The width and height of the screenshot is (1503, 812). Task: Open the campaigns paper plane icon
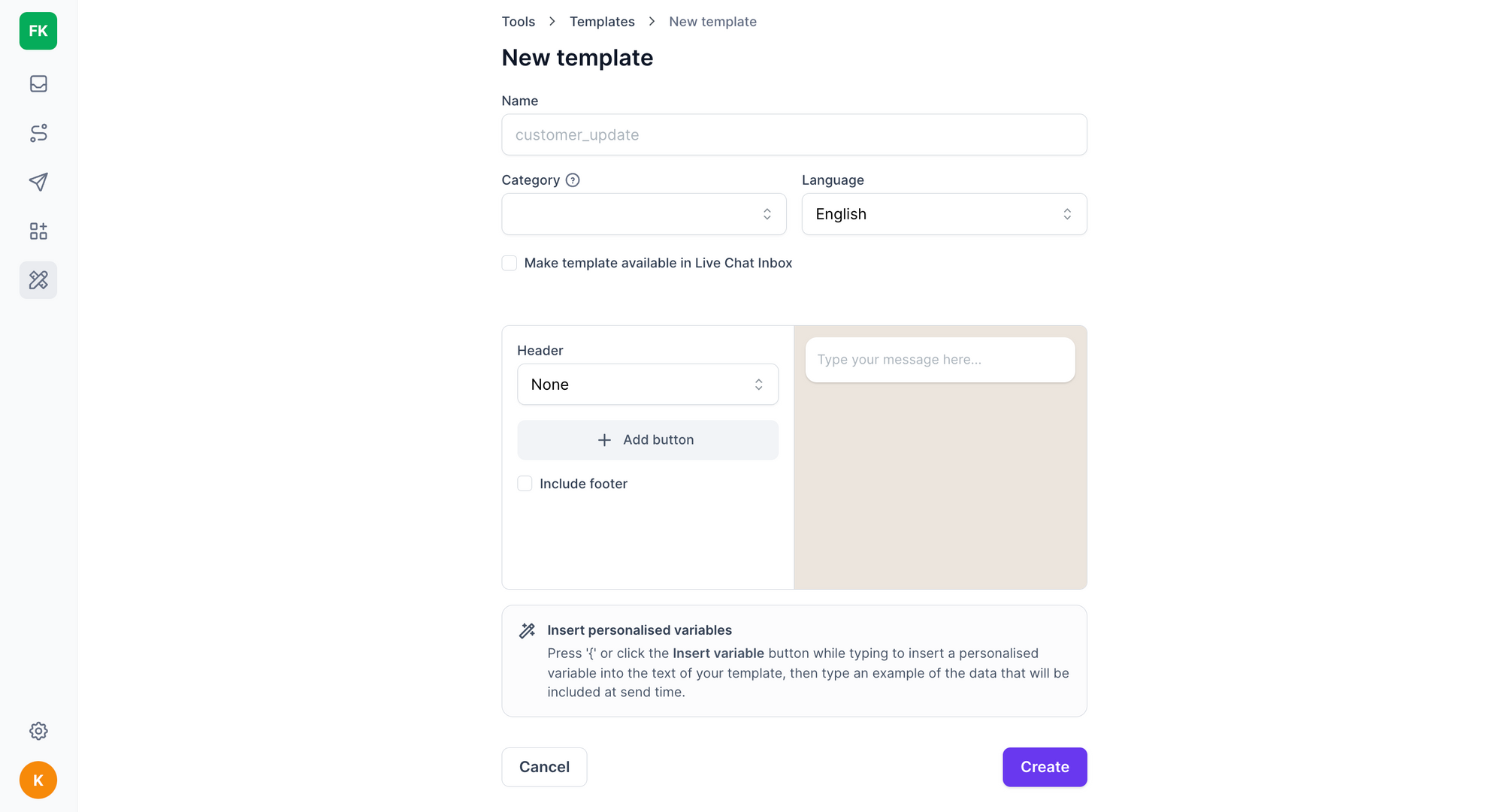coord(38,182)
